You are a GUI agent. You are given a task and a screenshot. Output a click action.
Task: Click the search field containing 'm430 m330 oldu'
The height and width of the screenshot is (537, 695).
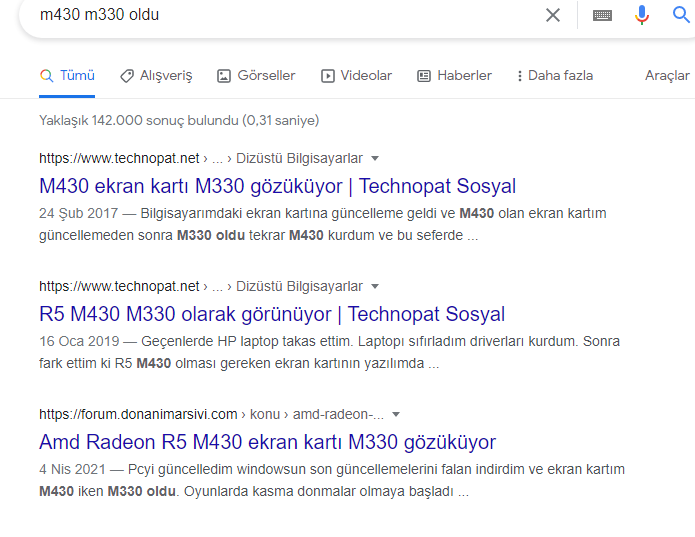pos(284,15)
